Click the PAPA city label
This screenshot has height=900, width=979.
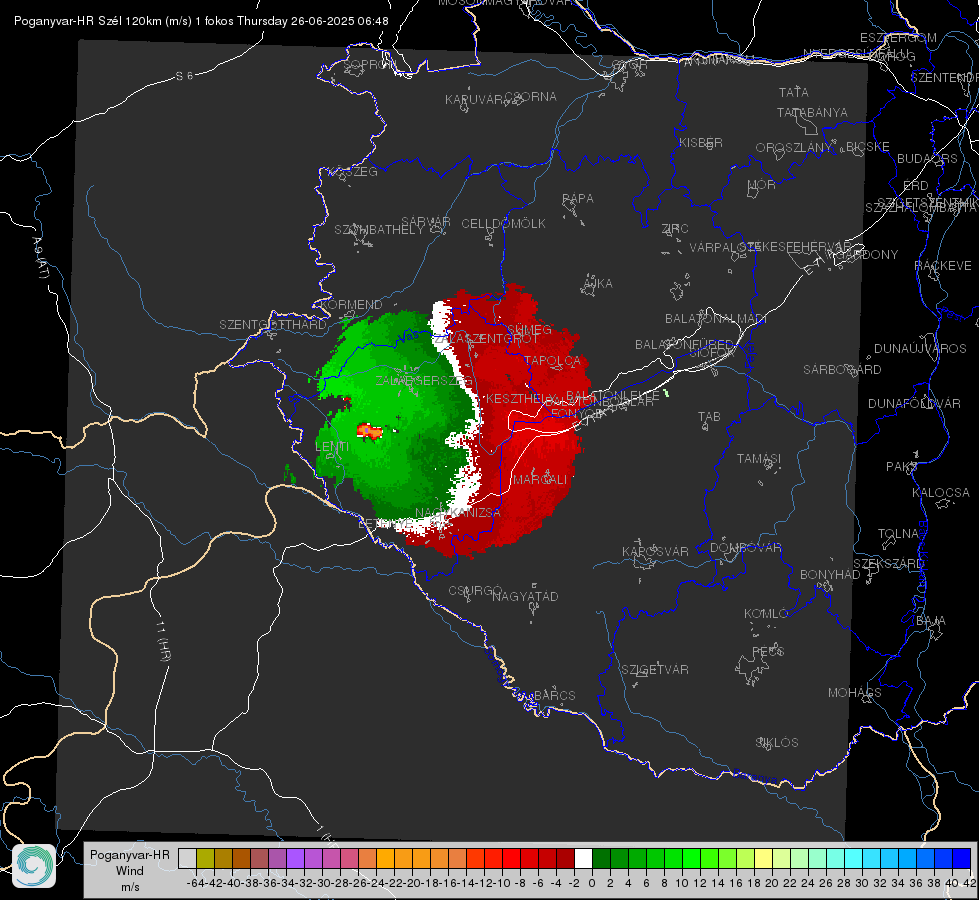pos(578,199)
